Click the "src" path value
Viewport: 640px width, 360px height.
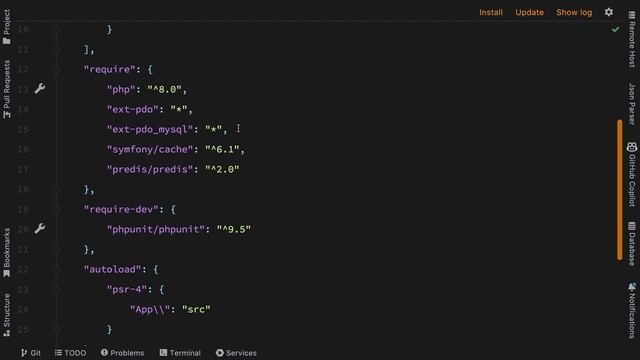(x=196, y=309)
